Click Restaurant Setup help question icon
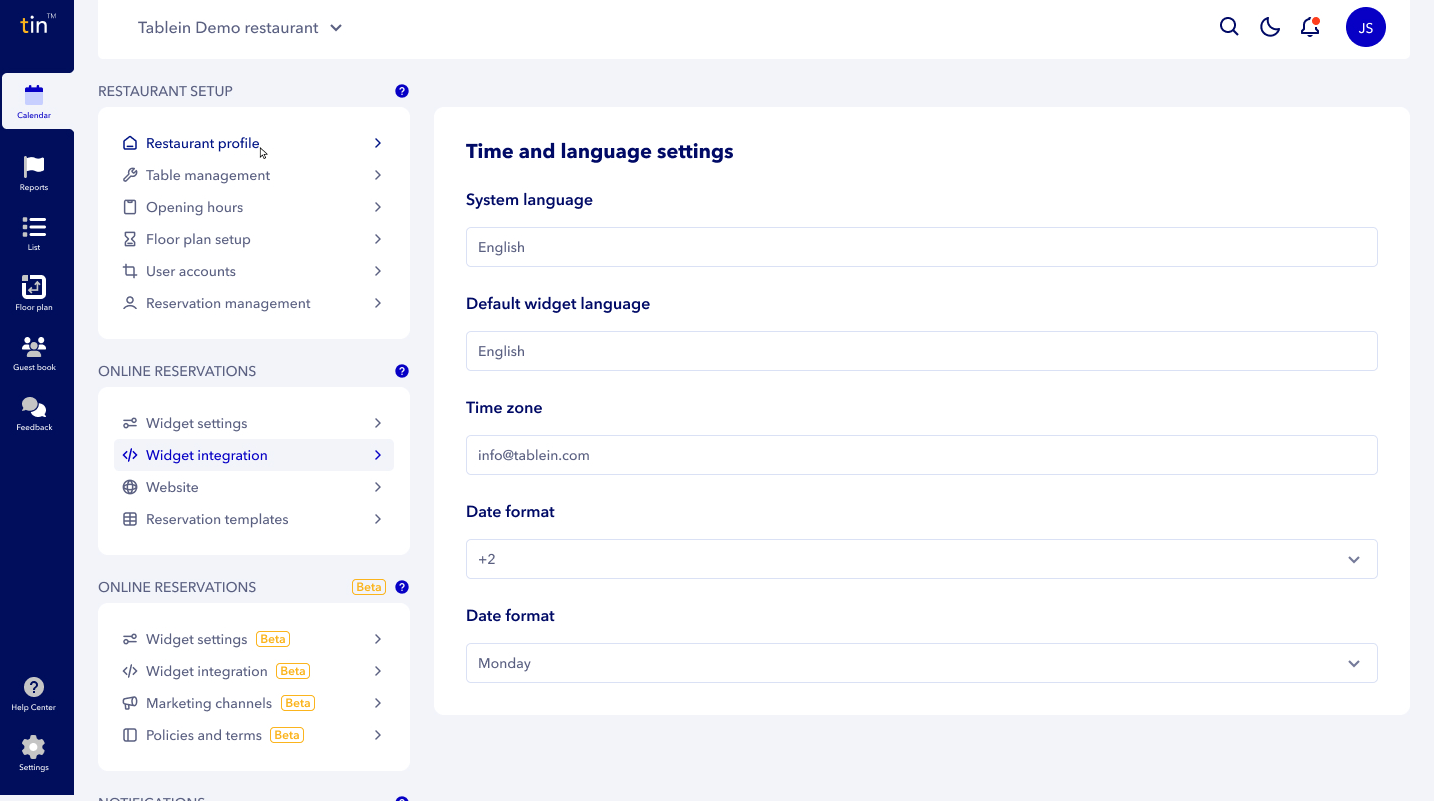 click(x=402, y=91)
